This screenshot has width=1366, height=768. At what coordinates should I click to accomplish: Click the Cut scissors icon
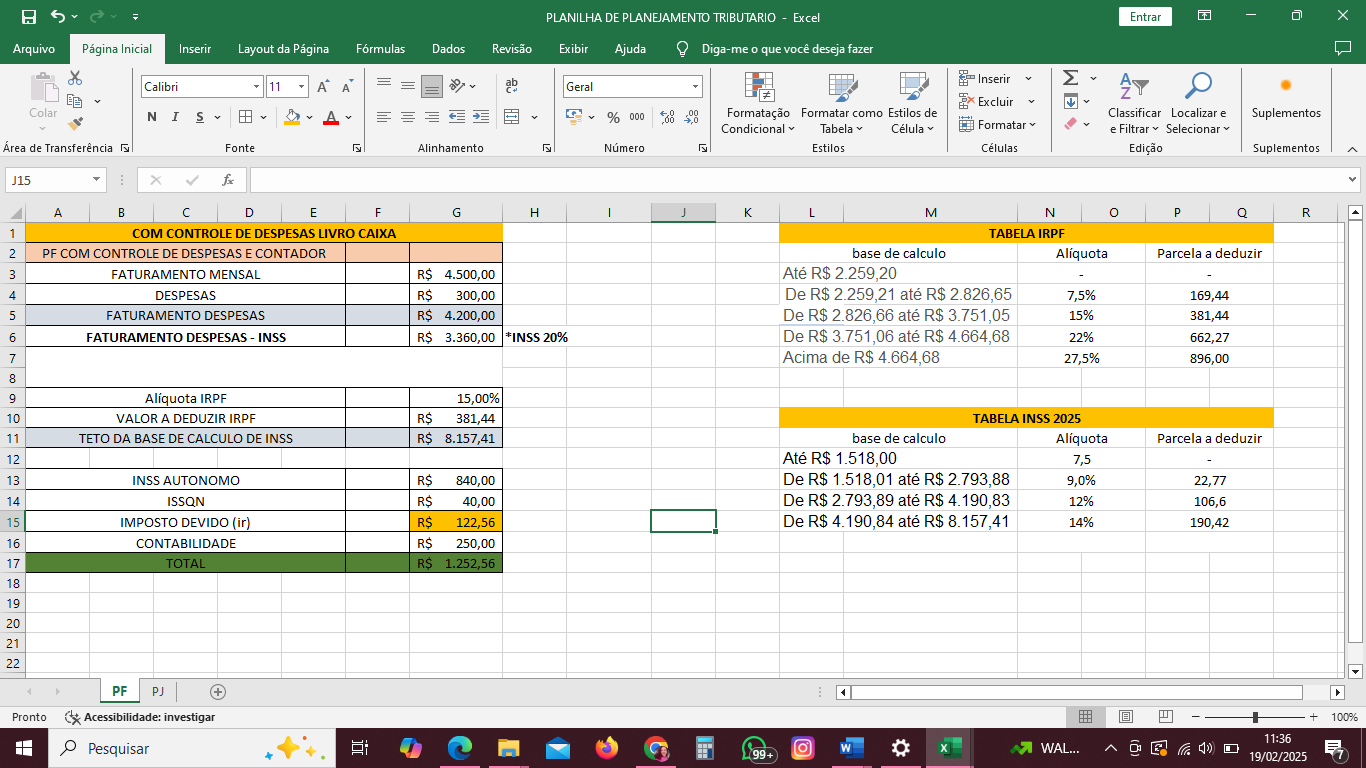75,78
